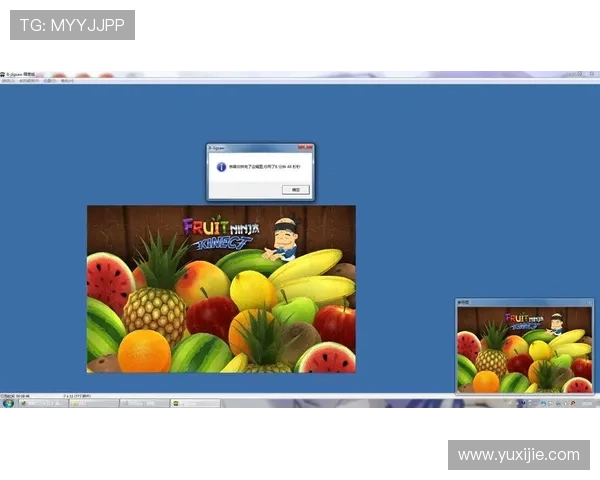Open the first menu in B-Jigsaw menu bar
The width and height of the screenshot is (600, 480).
point(9,81)
